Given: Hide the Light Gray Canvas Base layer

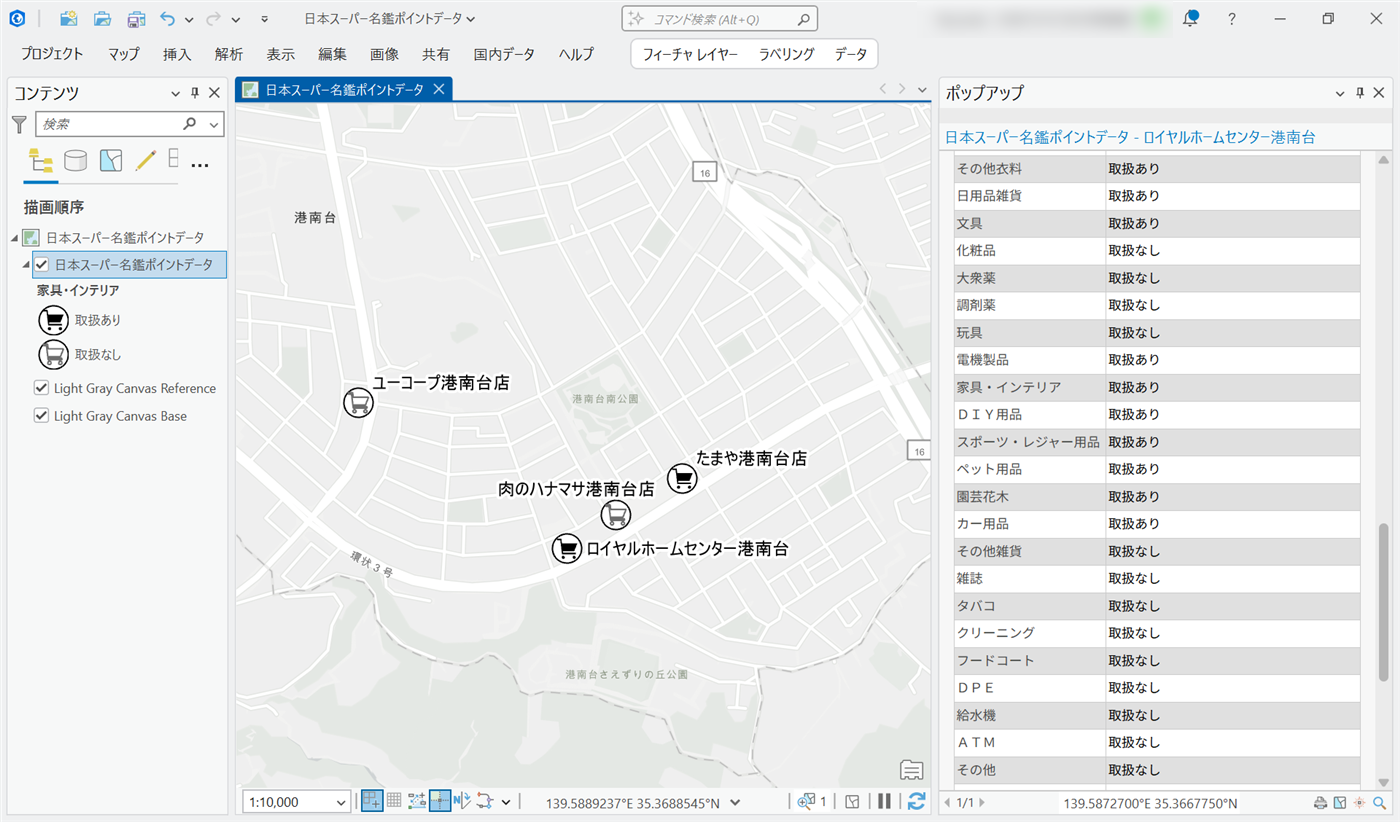Looking at the screenshot, I should point(42,416).
